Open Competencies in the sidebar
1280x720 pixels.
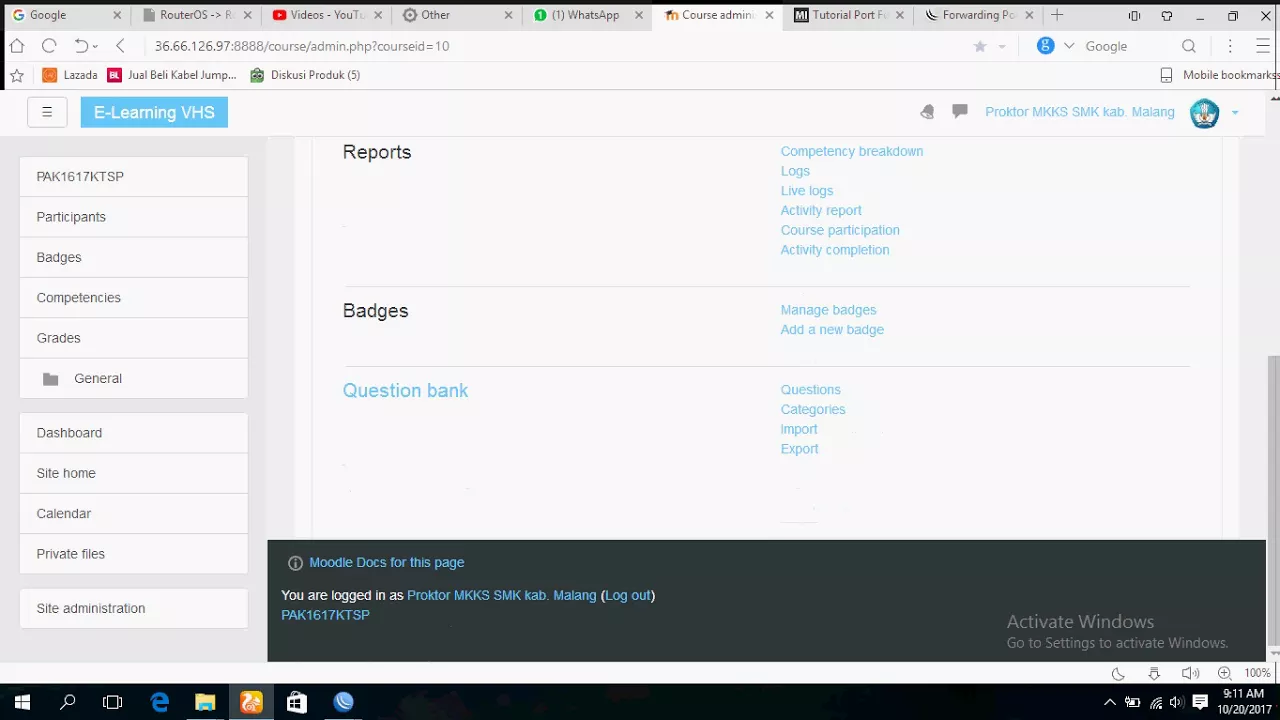click(134, 298)
